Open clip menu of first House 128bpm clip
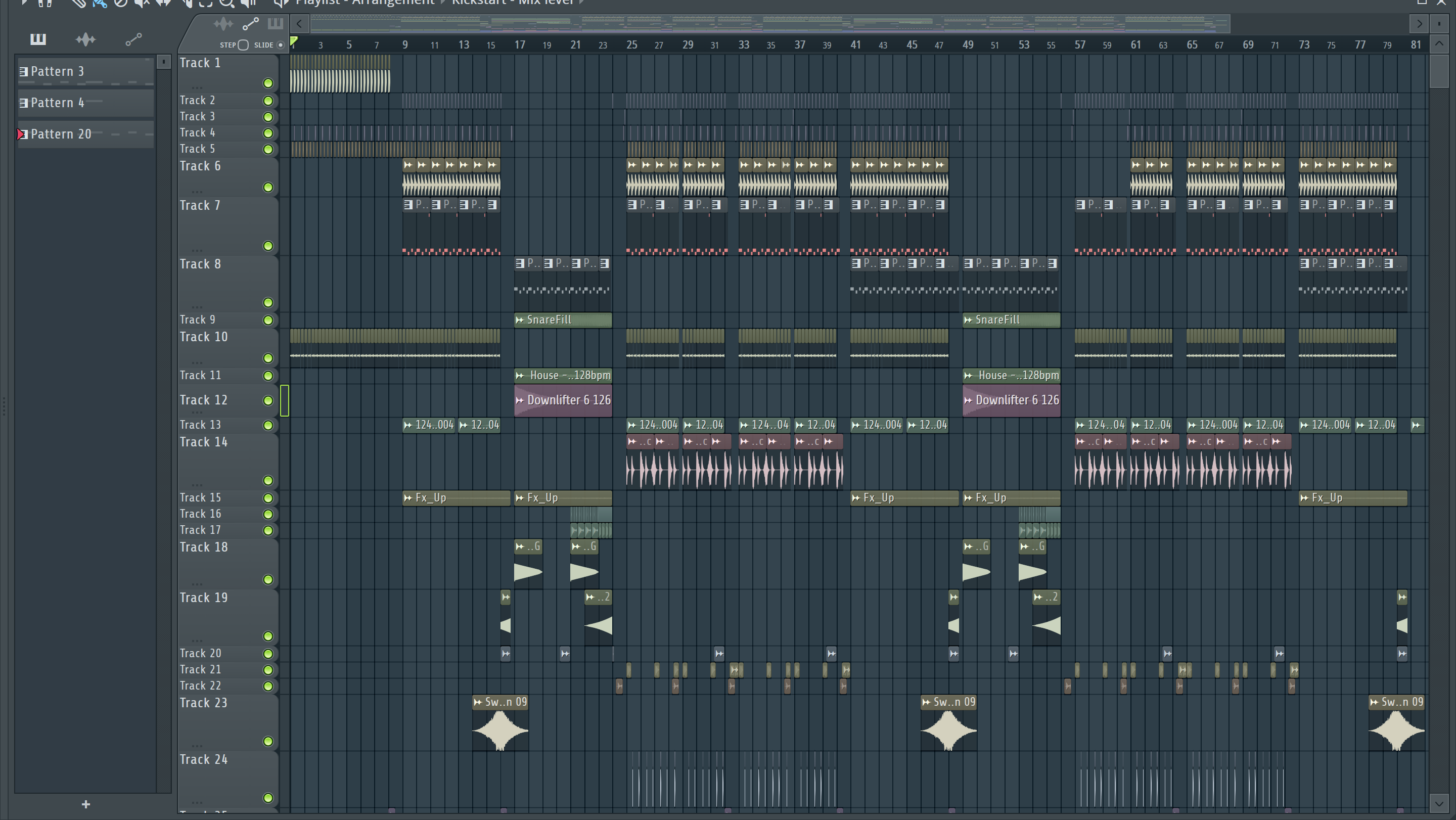This screenshot has width=1456, height=820. click(520, 375)
